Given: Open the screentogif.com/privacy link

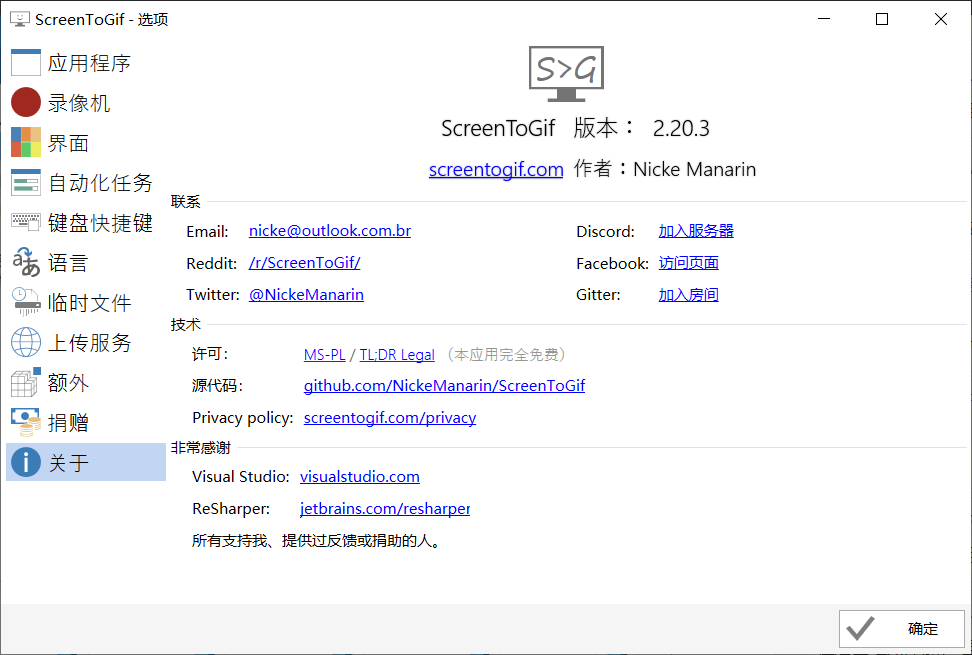Looking at the screenshot, I should (x=390, y=418).
